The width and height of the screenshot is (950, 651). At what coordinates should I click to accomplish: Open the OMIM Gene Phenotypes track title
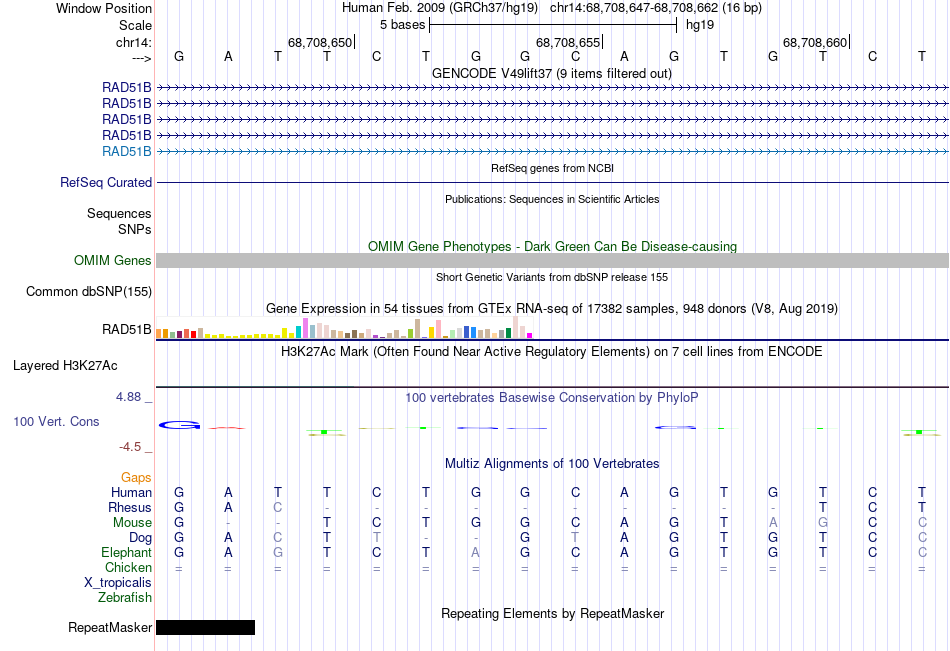click(552, 246)
